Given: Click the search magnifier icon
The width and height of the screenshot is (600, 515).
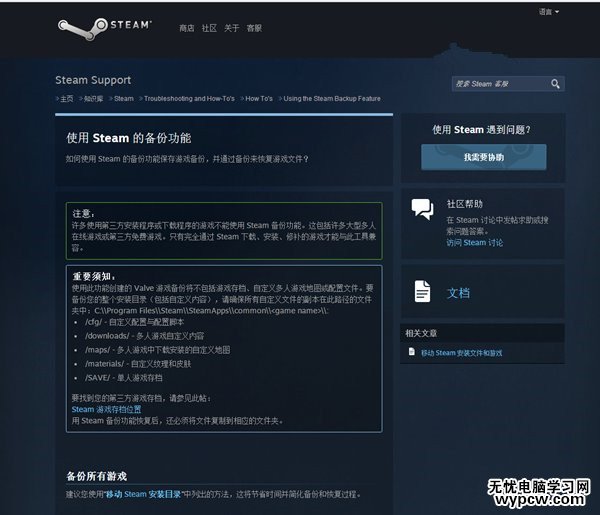Looking at the screenshot, I should click(x=555, y=84).
